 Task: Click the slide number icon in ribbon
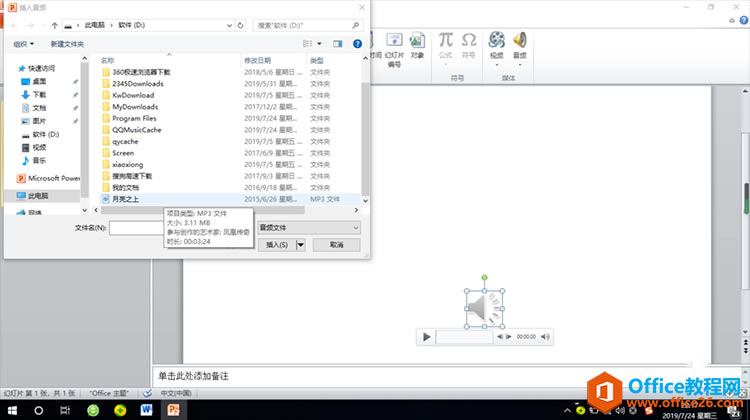pos(394,40)
